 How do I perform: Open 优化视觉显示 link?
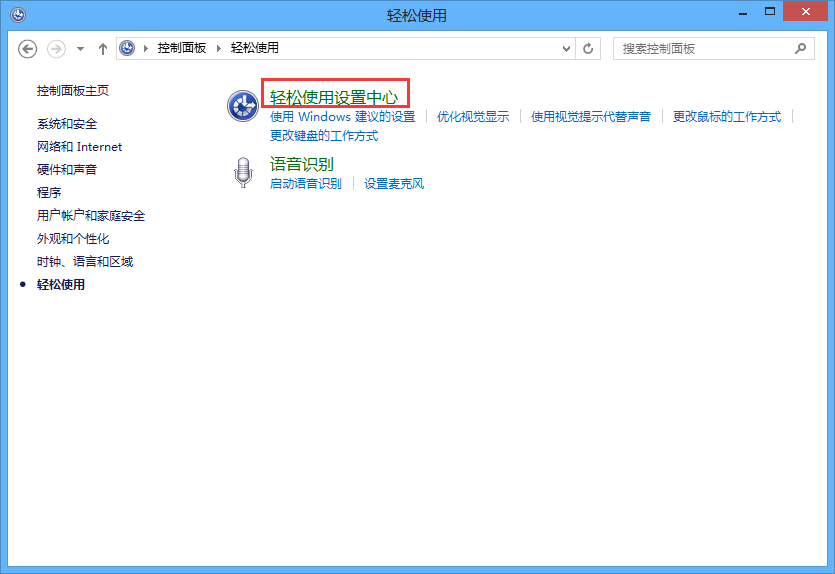(x=473, y=117)
